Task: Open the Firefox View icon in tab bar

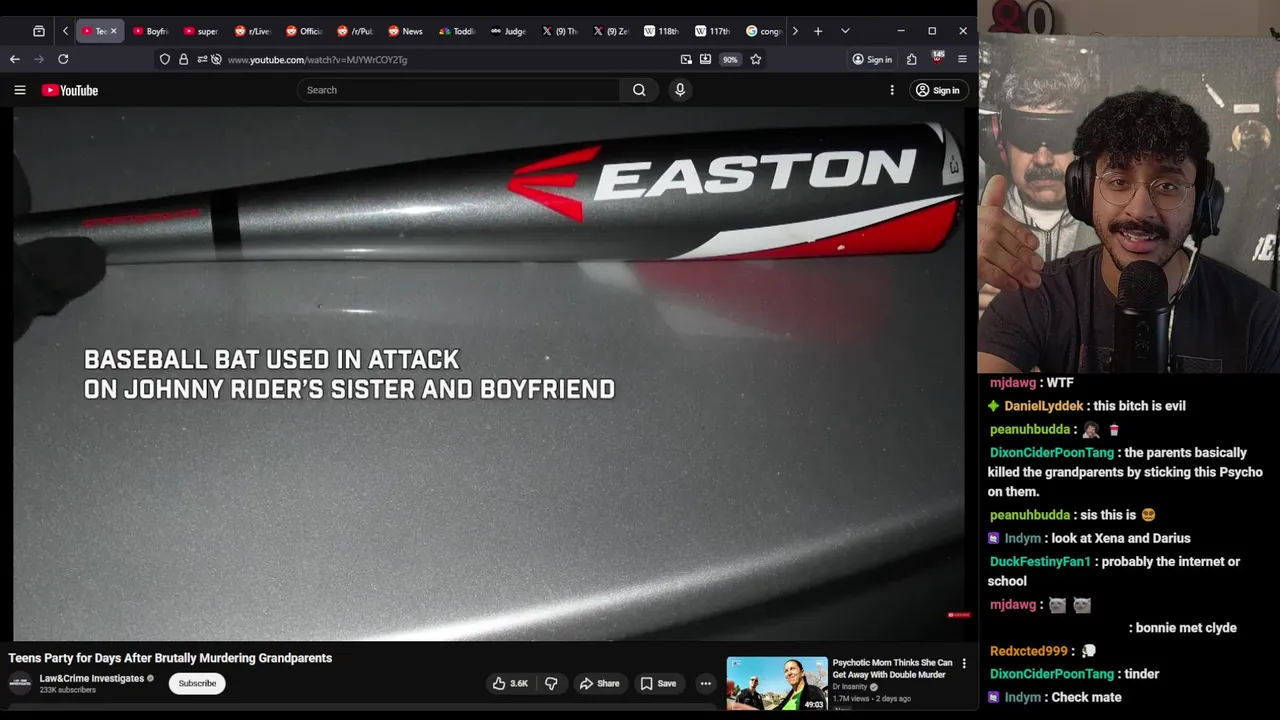Action: click(39, 31)
